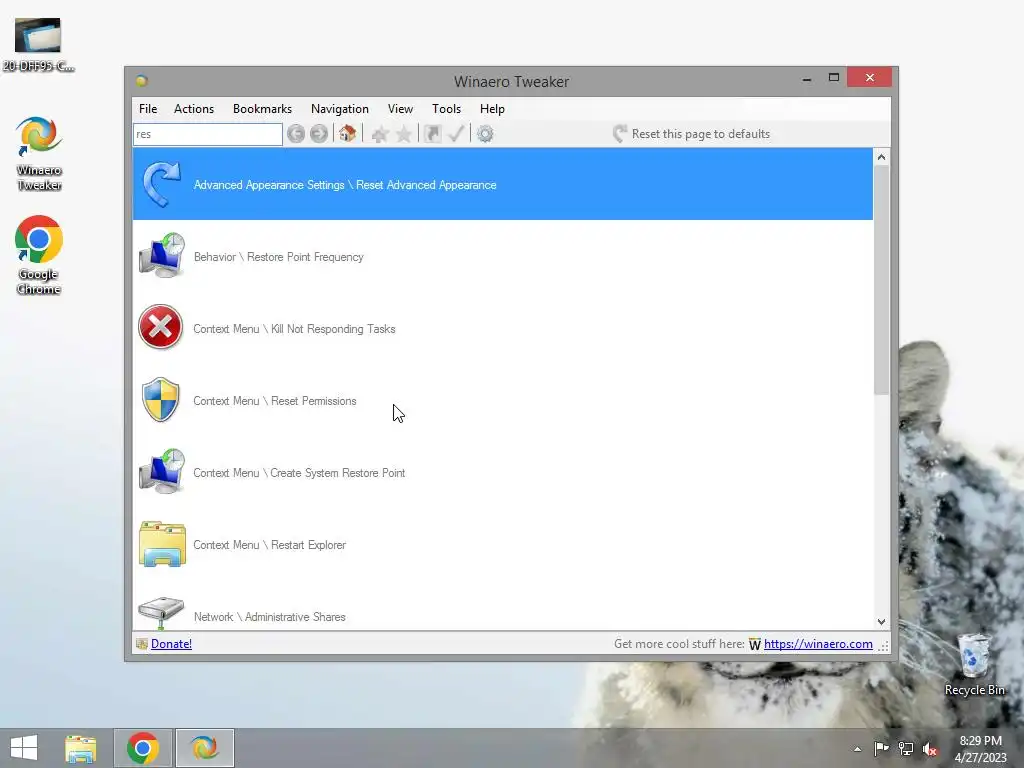Open the Bookmarks menu
This screenshot has width=1024, height=768.
pos(263,108)
